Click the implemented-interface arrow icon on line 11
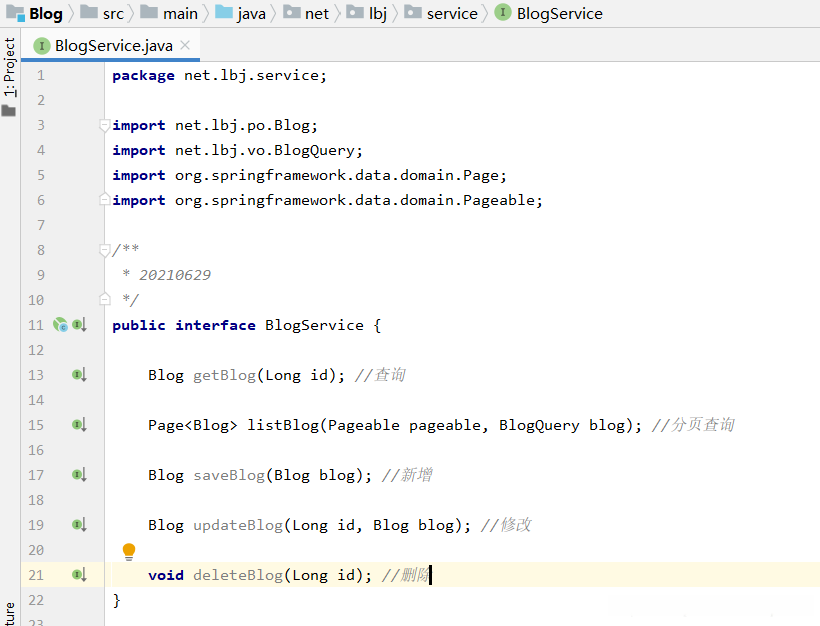Image resolution: width=820 pixels, height=626 pixels. pos(79,325)
